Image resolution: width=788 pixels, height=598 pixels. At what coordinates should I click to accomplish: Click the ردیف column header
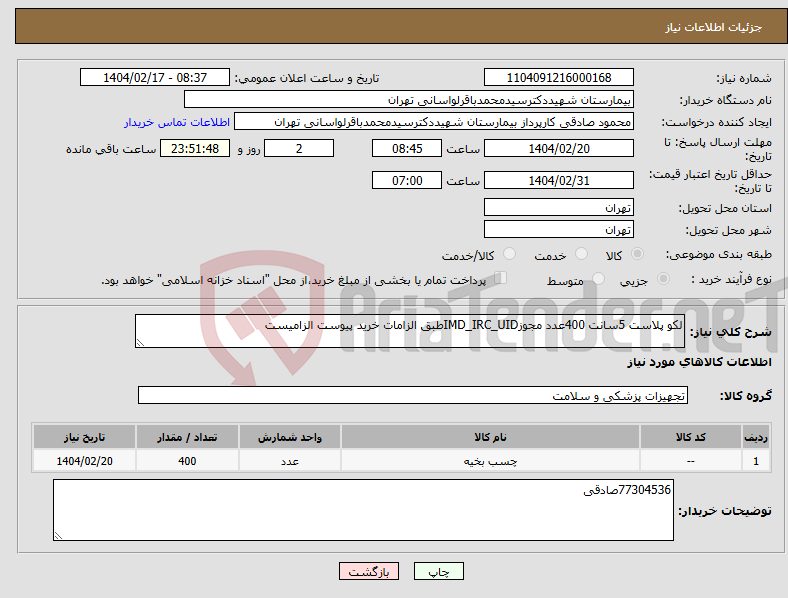click(756, 437)
